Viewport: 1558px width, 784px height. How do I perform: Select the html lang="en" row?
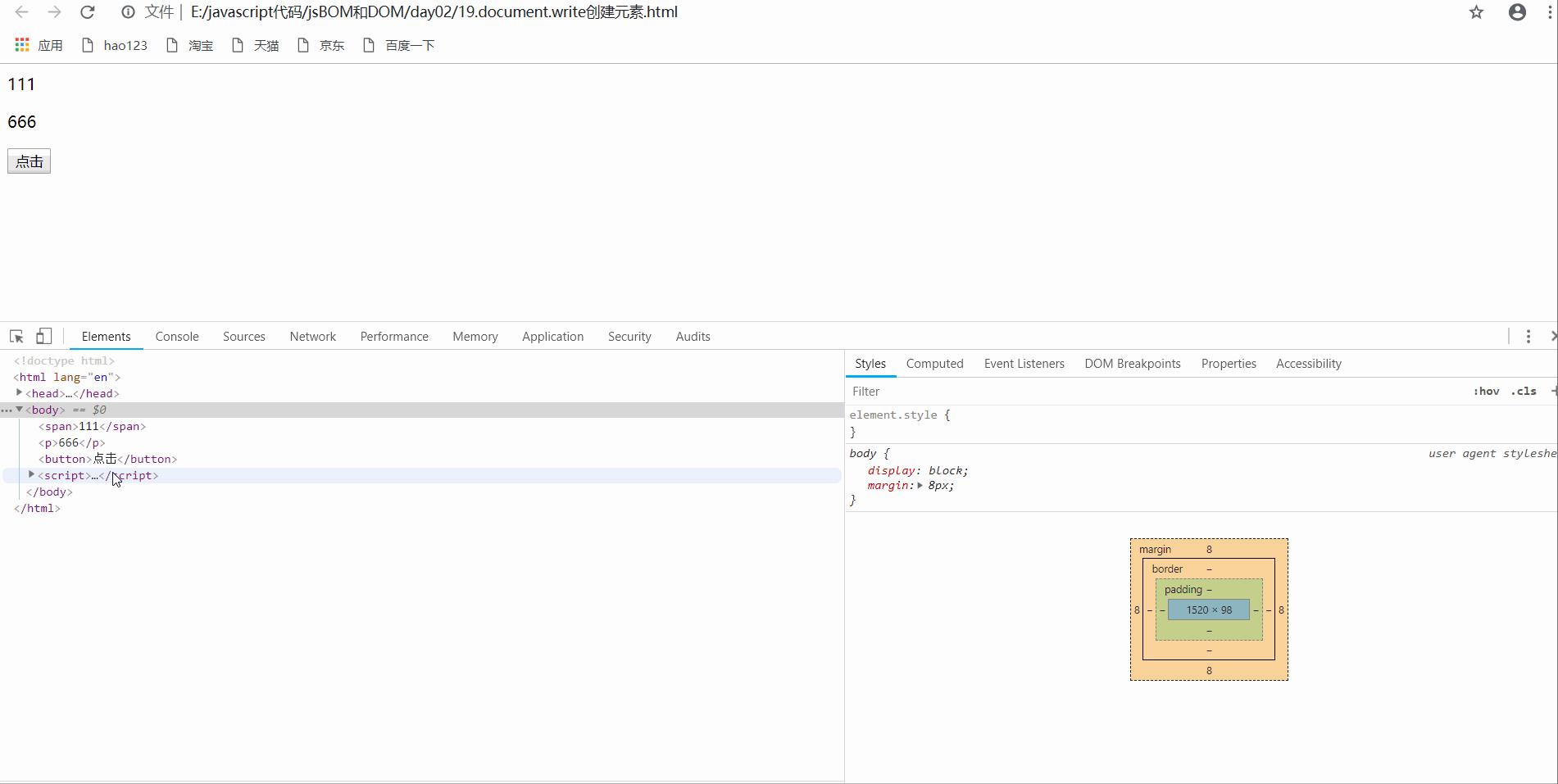tap(67, 377)
